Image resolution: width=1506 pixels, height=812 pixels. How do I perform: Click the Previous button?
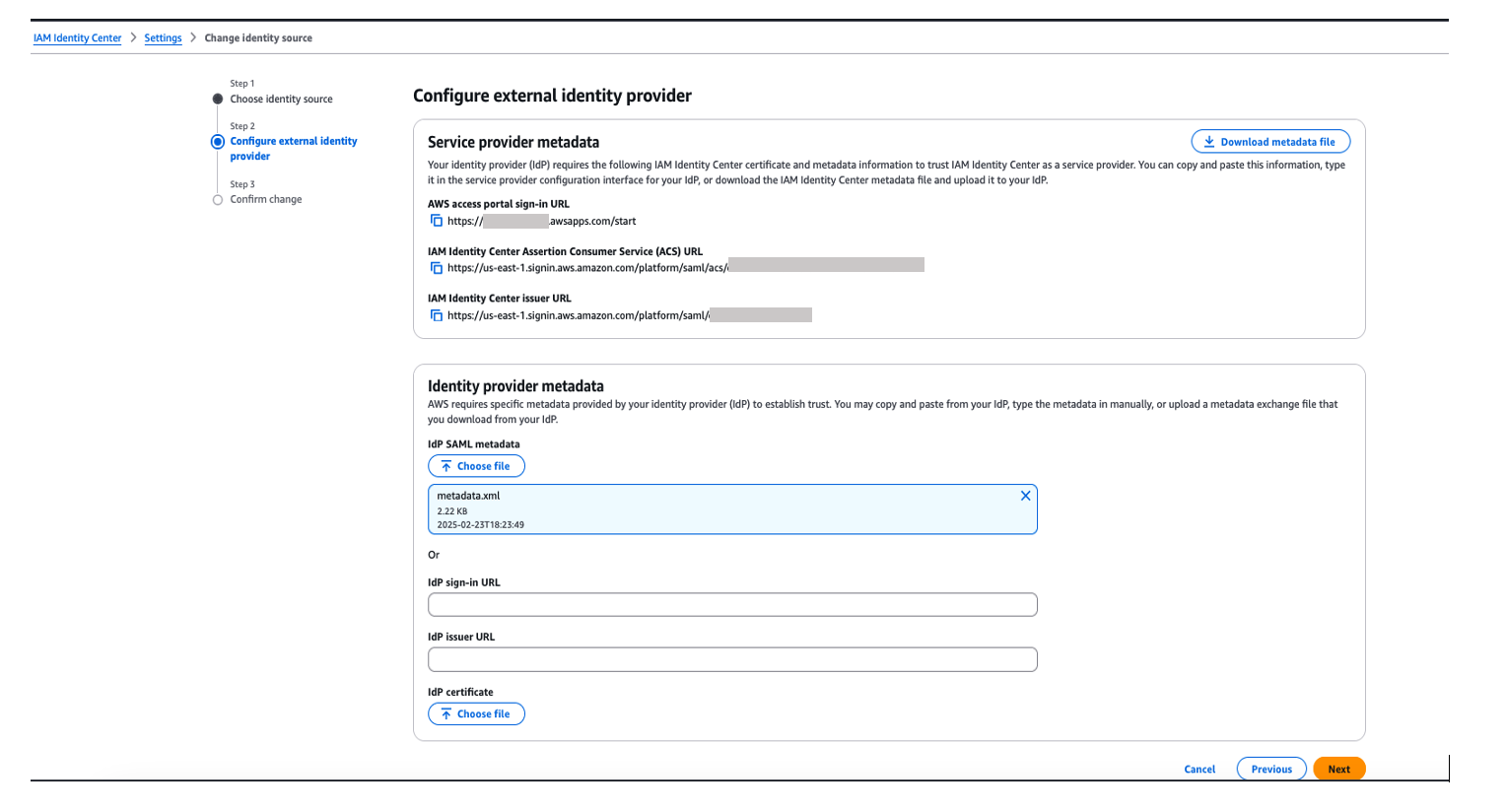coord(1270,769)
